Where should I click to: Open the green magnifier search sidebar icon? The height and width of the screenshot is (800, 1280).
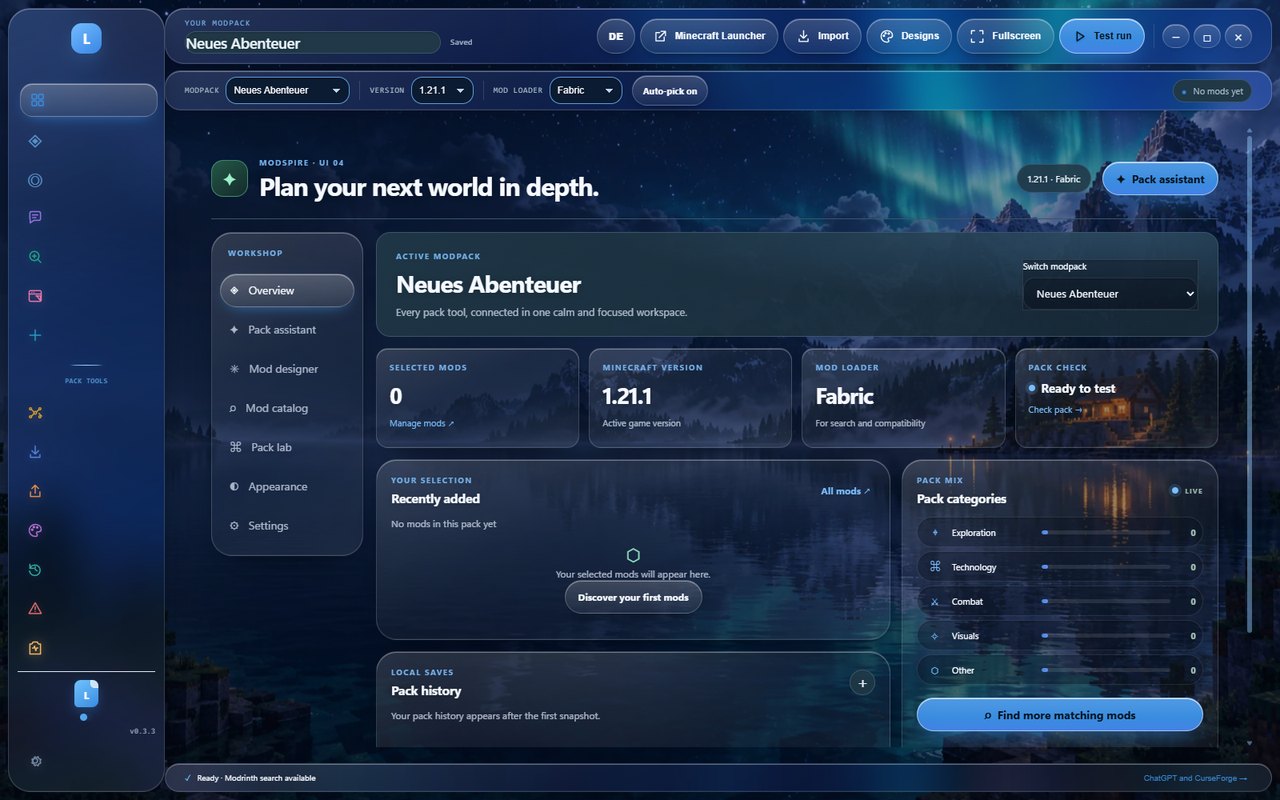[35, 257]
